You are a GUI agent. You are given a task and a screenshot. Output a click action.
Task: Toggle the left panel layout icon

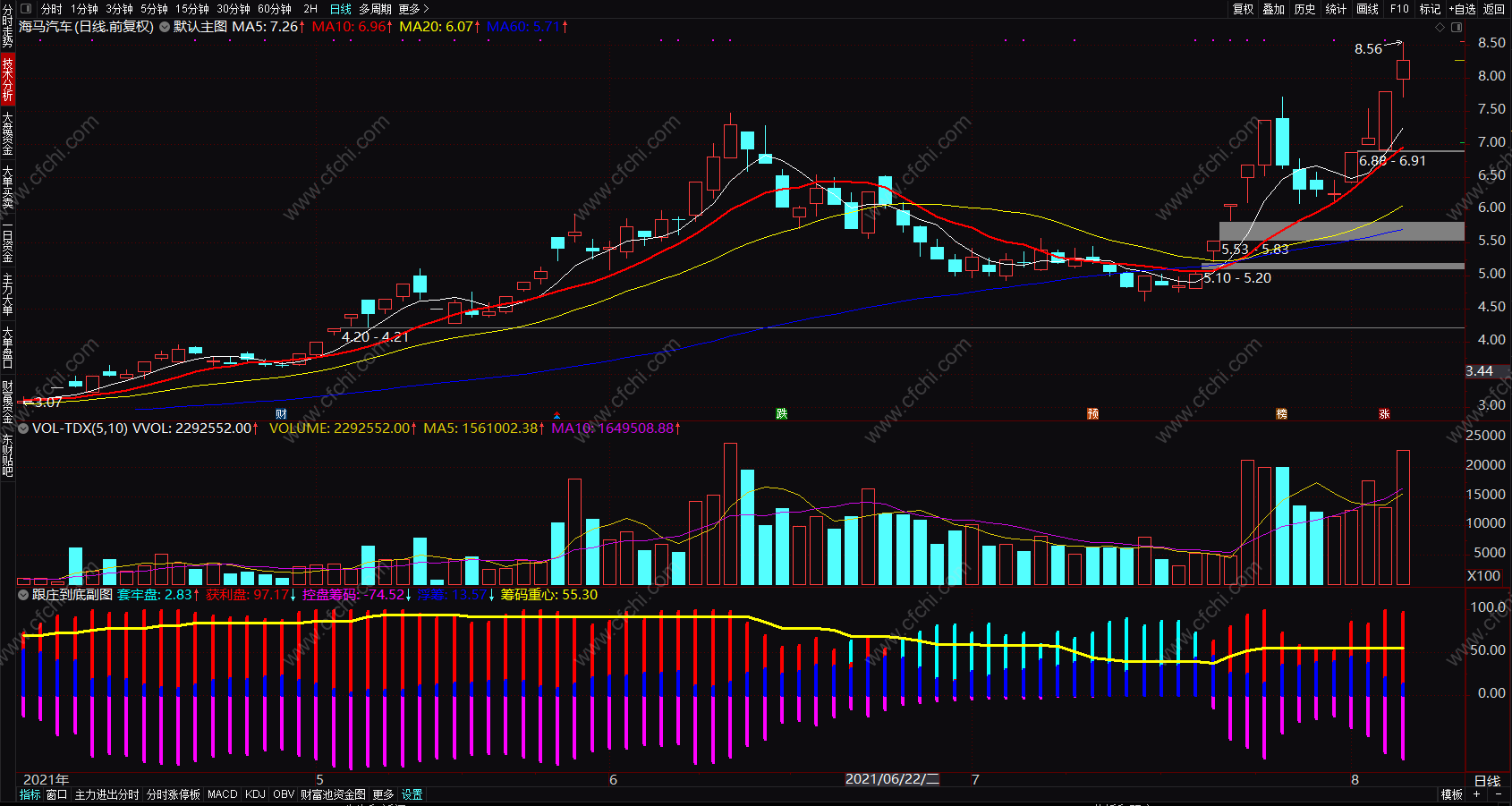(x=26, y=9)
